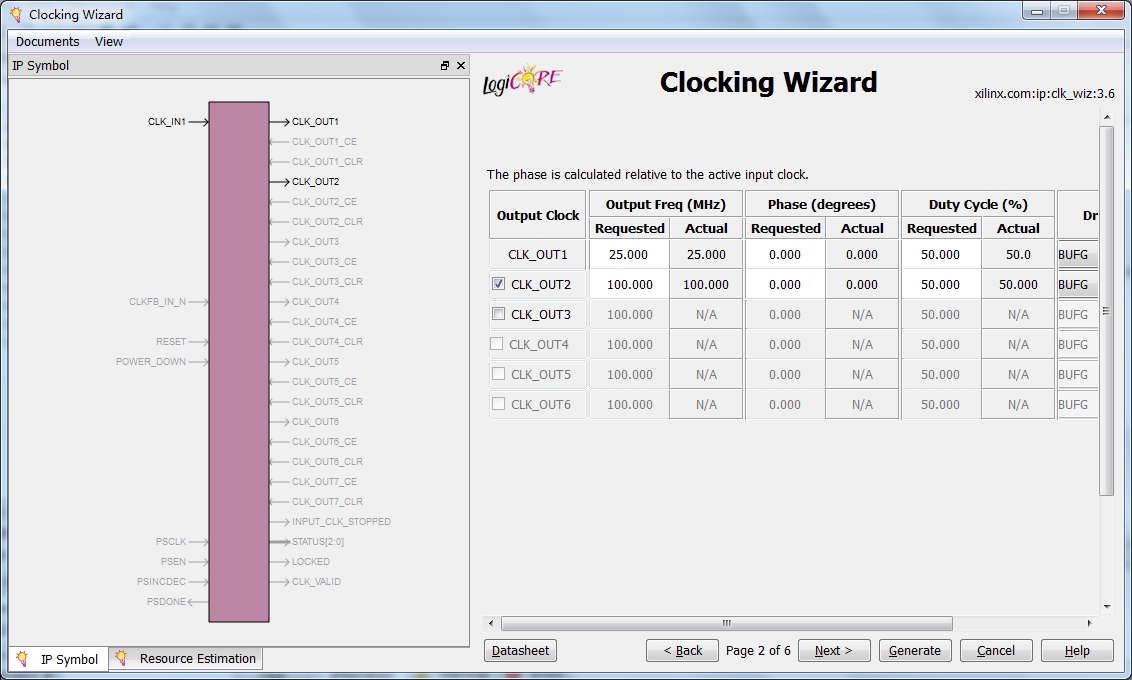Open Help
Viewport: 1132px width, 680px height.
(x=1077, y=650)
